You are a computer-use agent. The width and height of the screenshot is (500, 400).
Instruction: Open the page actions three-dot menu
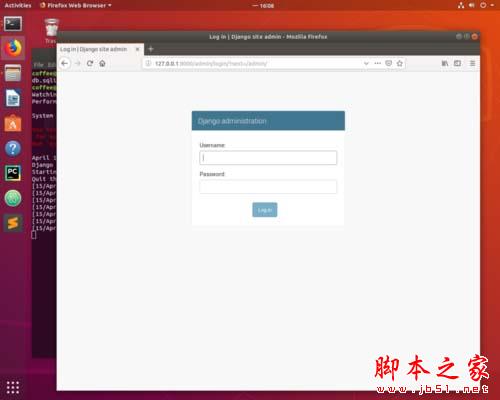tap(378, 63)
